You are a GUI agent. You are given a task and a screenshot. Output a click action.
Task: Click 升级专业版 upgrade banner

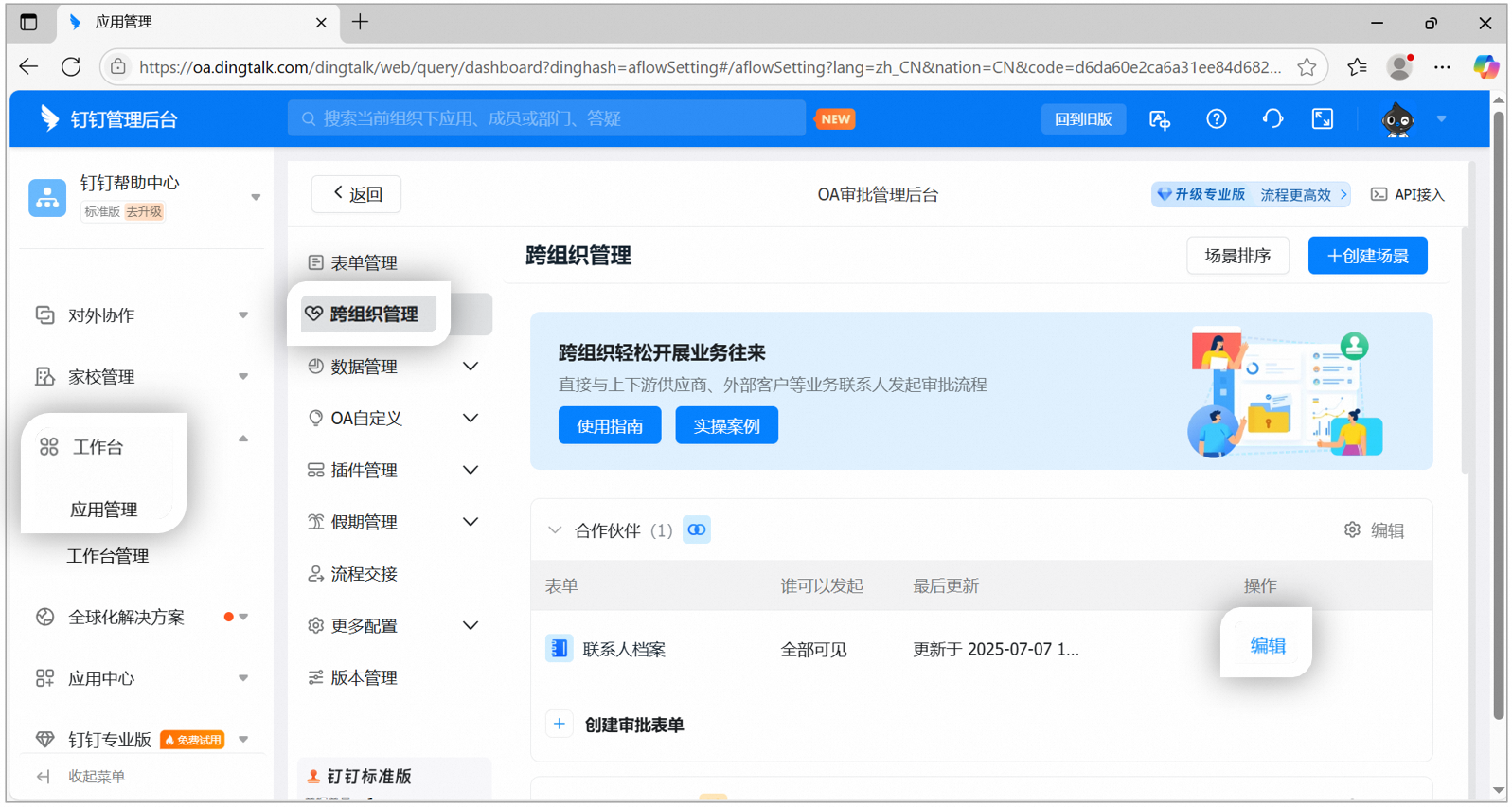1251,194
